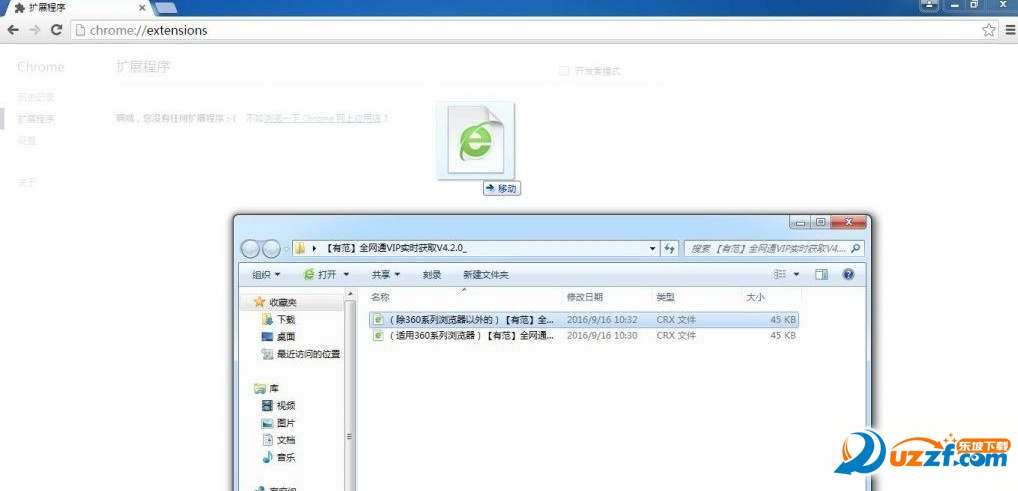Click the Explorer search input field
The width and height of the screenshot is (1018, 491).
(768, 248)
